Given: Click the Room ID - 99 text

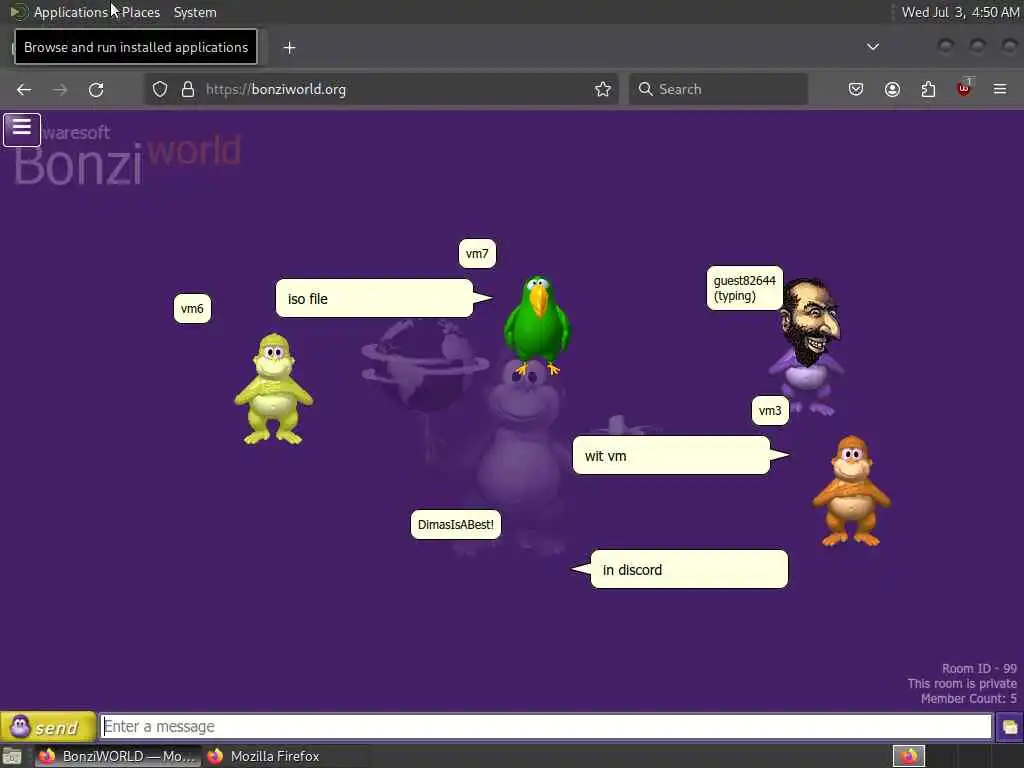Looking at the screenshot, I should pyautogui.click(x=979, y=669).
